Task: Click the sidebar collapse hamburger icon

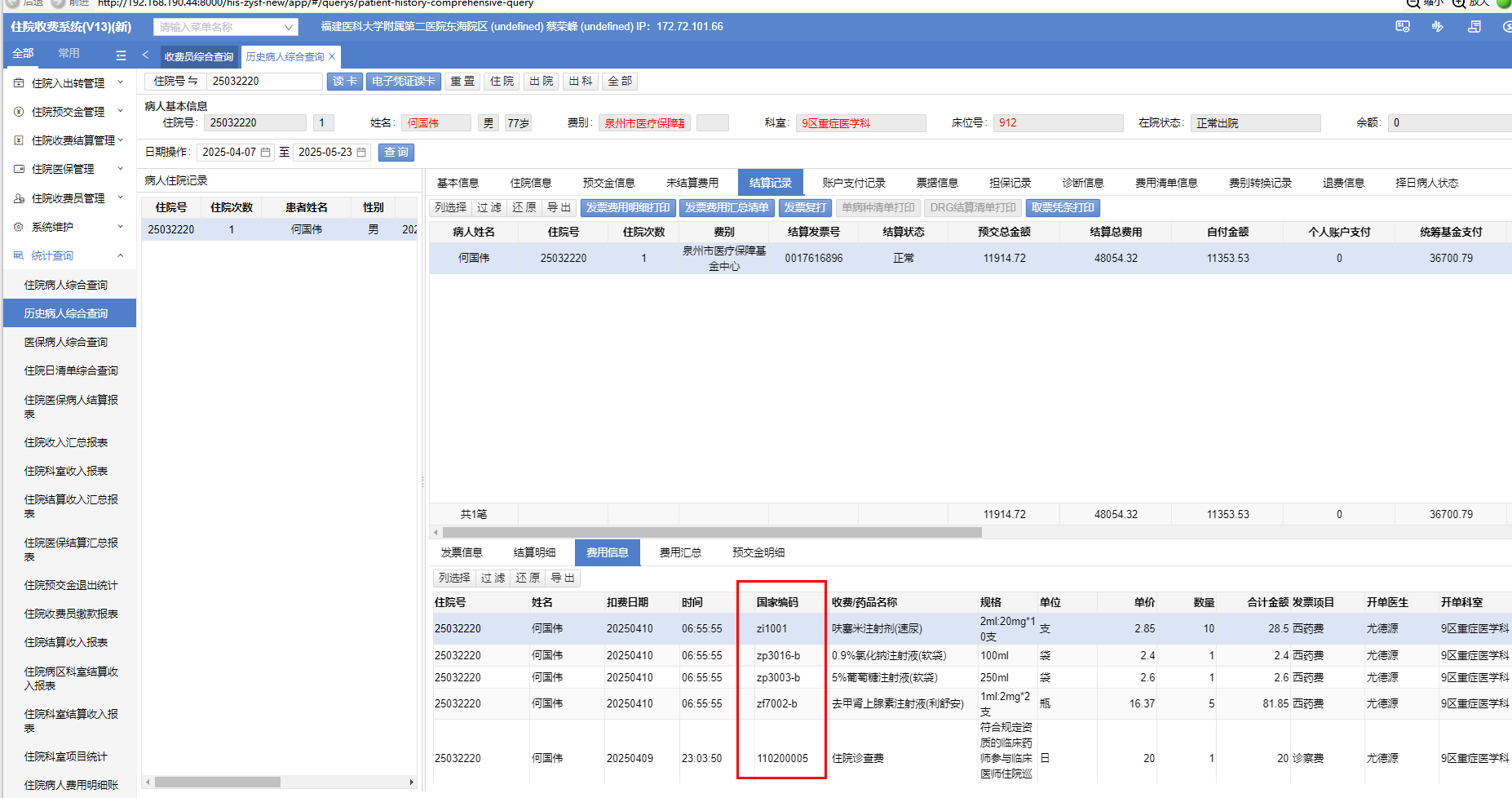Action: point(121,55)
